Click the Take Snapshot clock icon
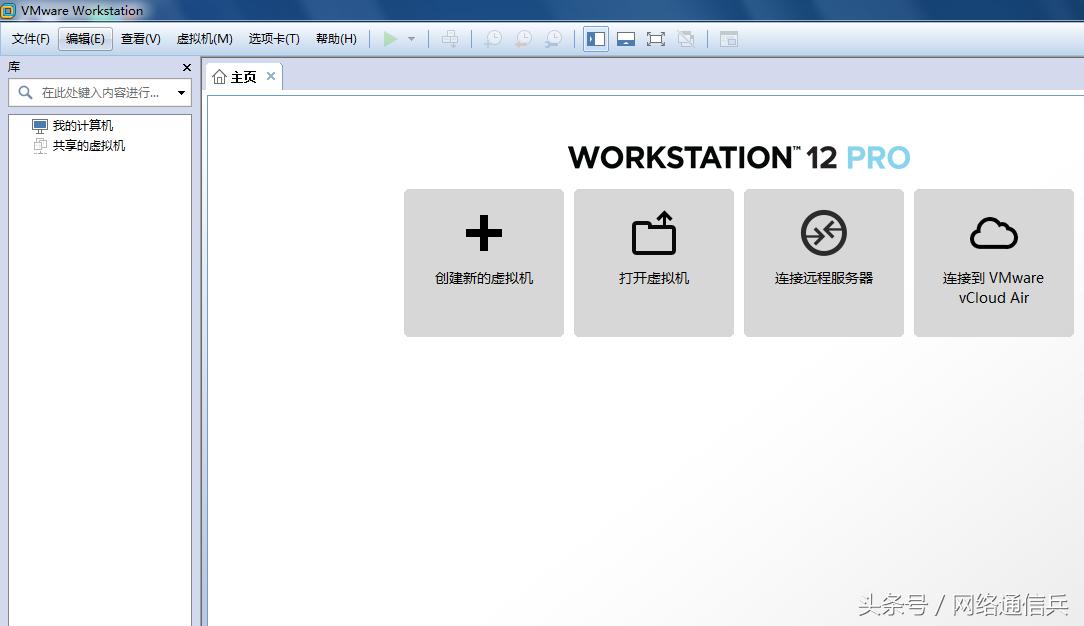The width and height of the screenshot is (1084, 626). pos(492,39)
